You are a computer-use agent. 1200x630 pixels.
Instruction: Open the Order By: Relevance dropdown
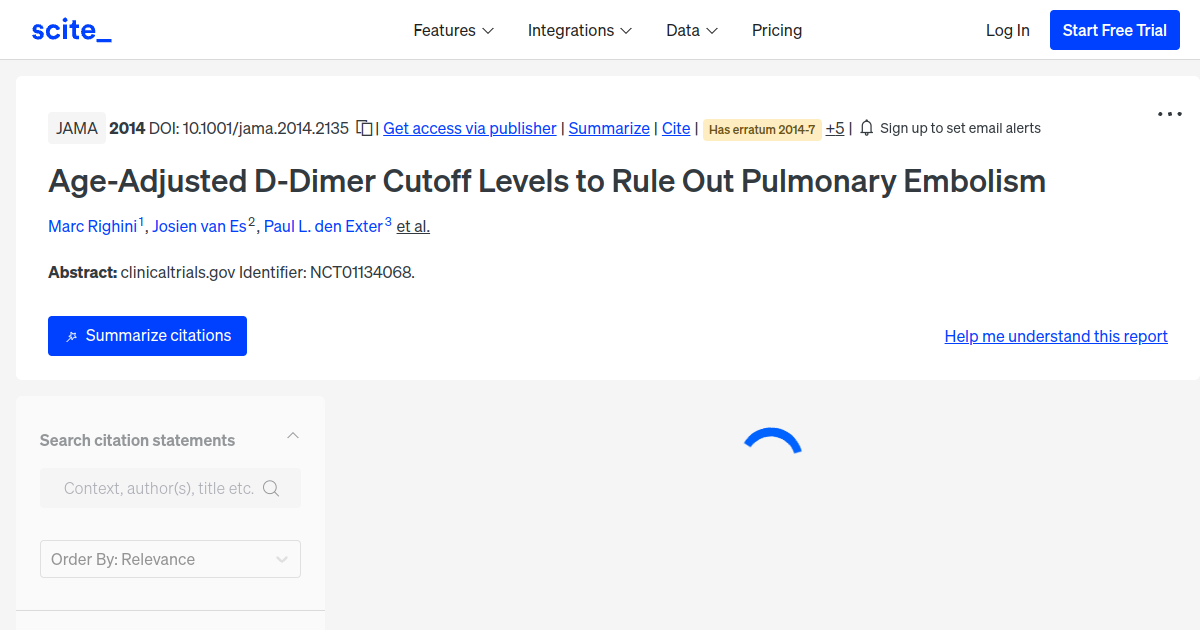(170, 559)
